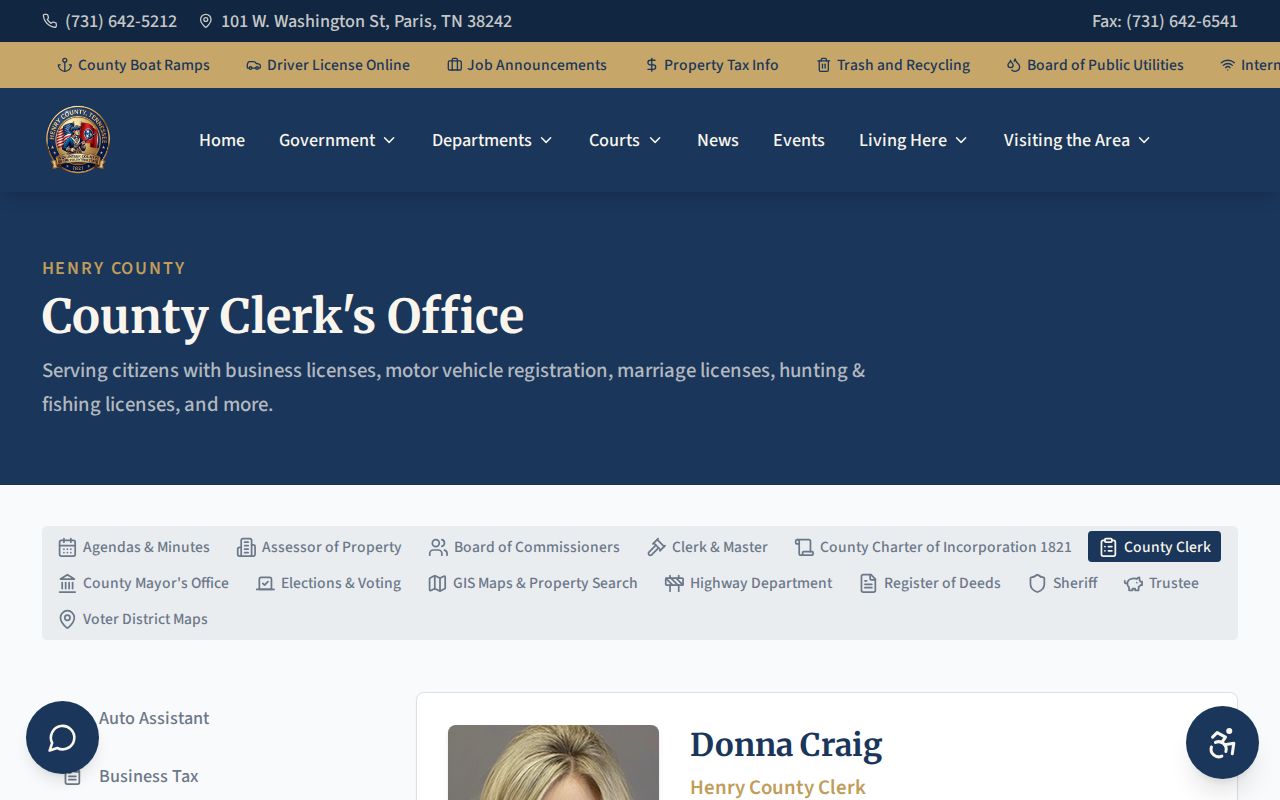Open the chat bubble widget
Viewport: 1280px width, 800px height.
coord(62,738)
